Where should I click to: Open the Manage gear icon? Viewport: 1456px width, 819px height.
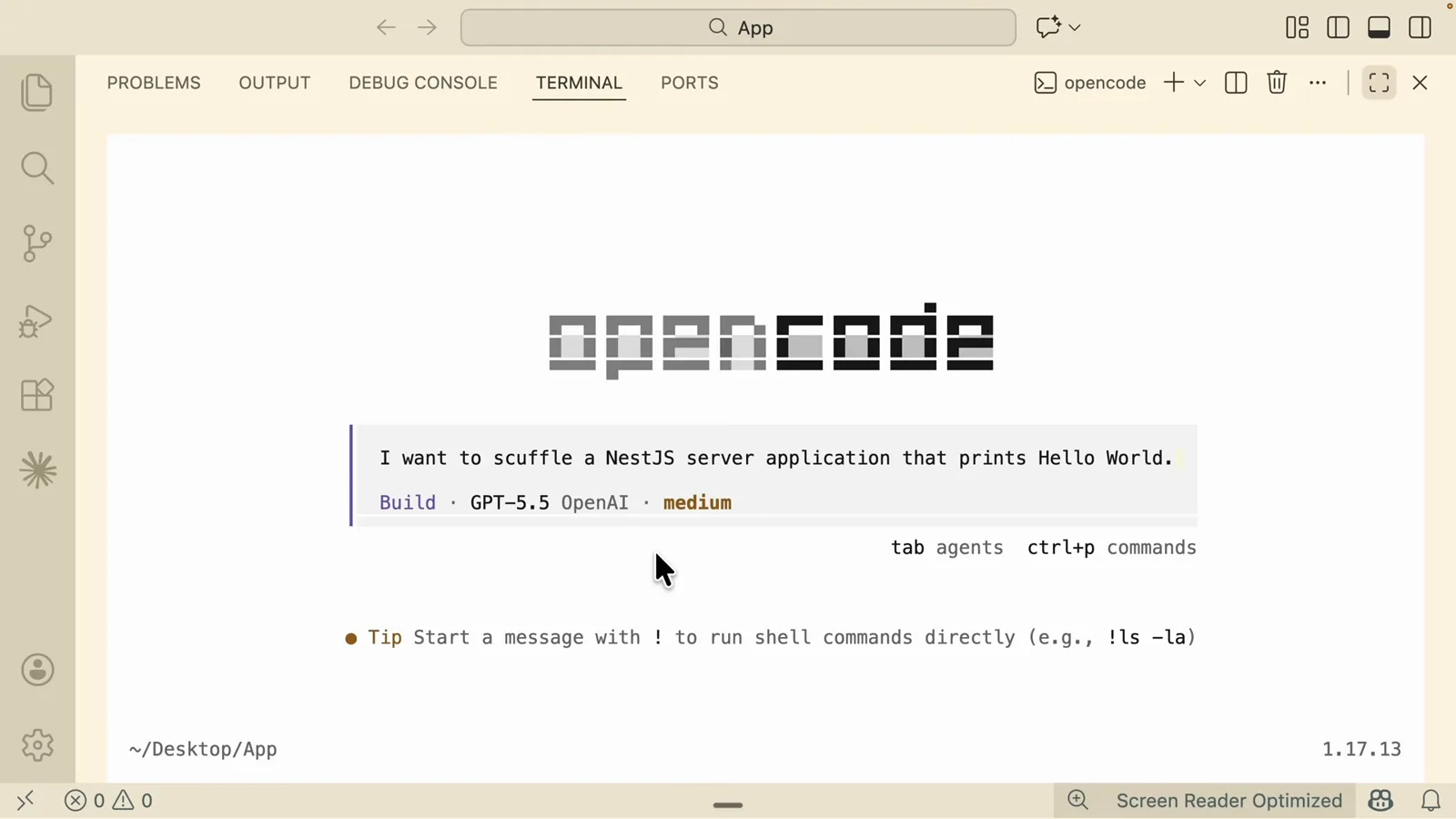37,745
